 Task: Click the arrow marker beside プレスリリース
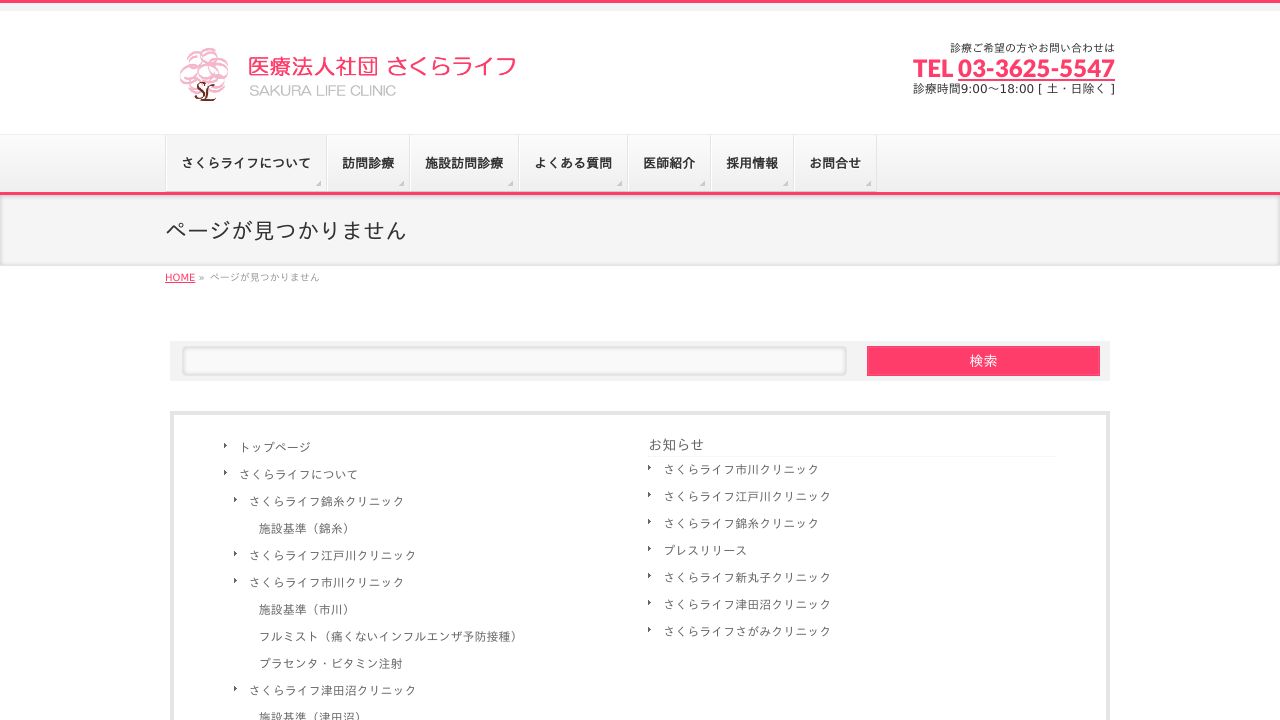coord(651,549)
